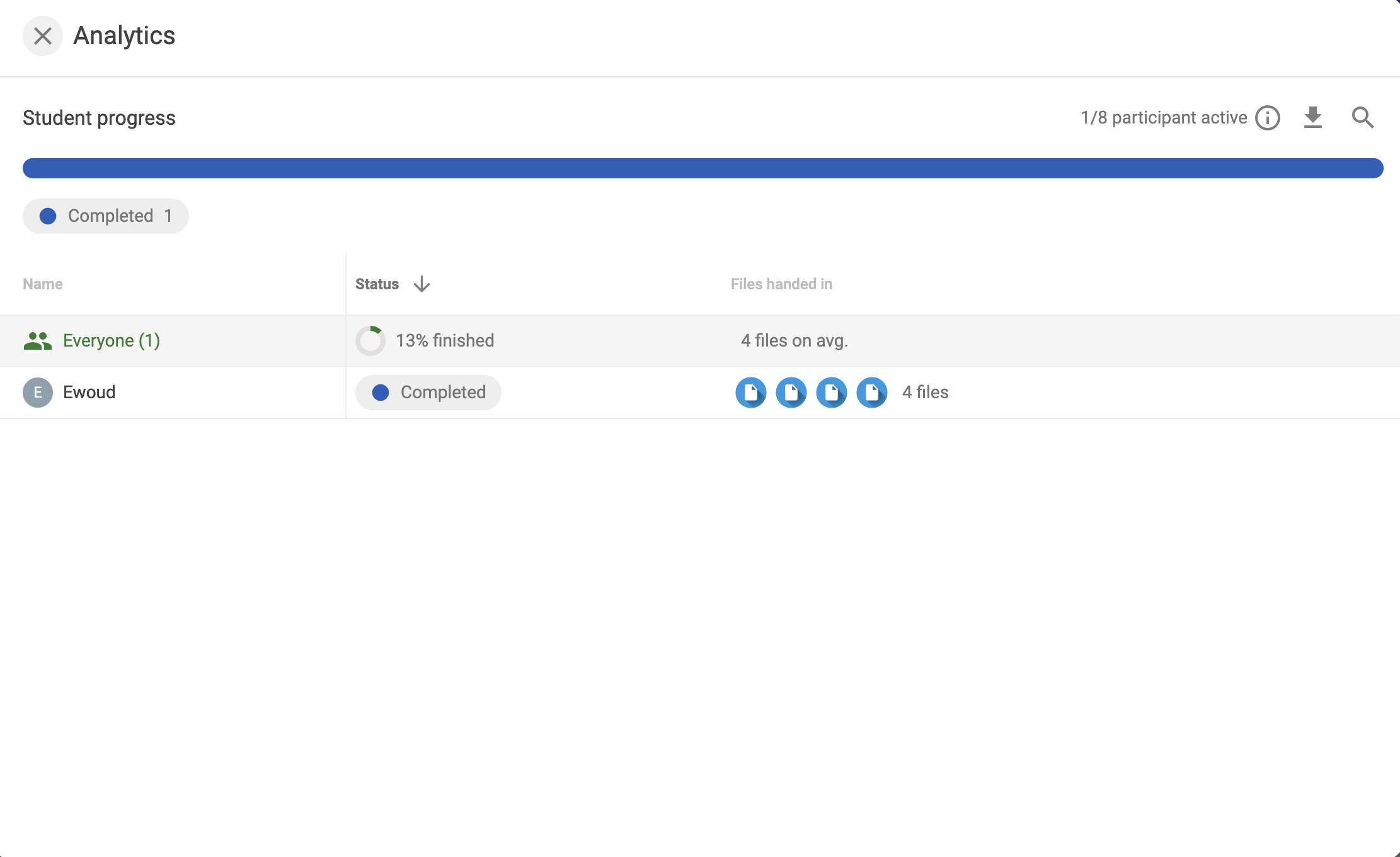Image resolution: width=1400 pixels, height=857 pixels.
Task: Click the Status column header
Action: point(377,284)
